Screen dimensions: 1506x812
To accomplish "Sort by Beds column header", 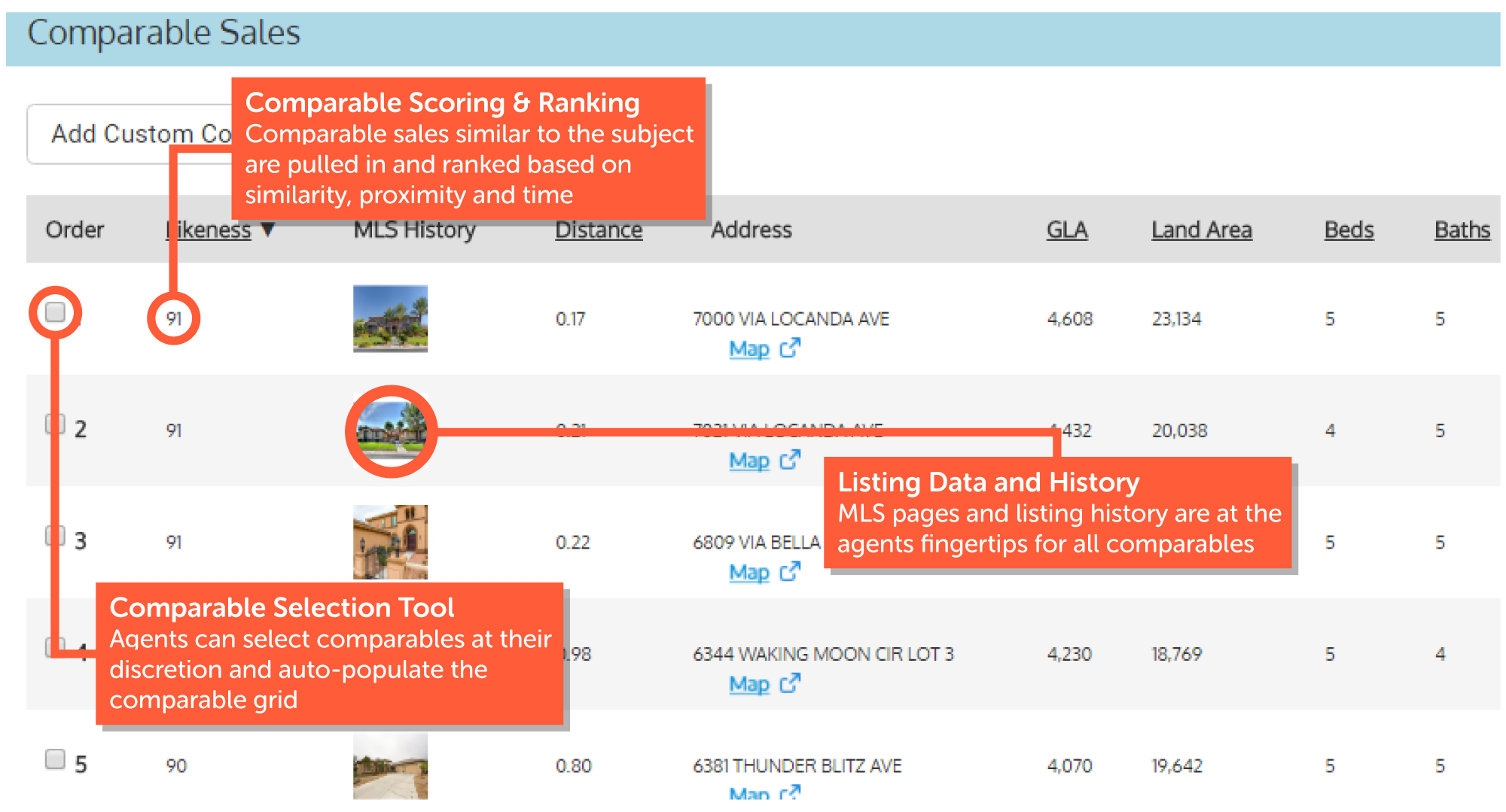I will pyautogui.click(x=1349, y=230).
